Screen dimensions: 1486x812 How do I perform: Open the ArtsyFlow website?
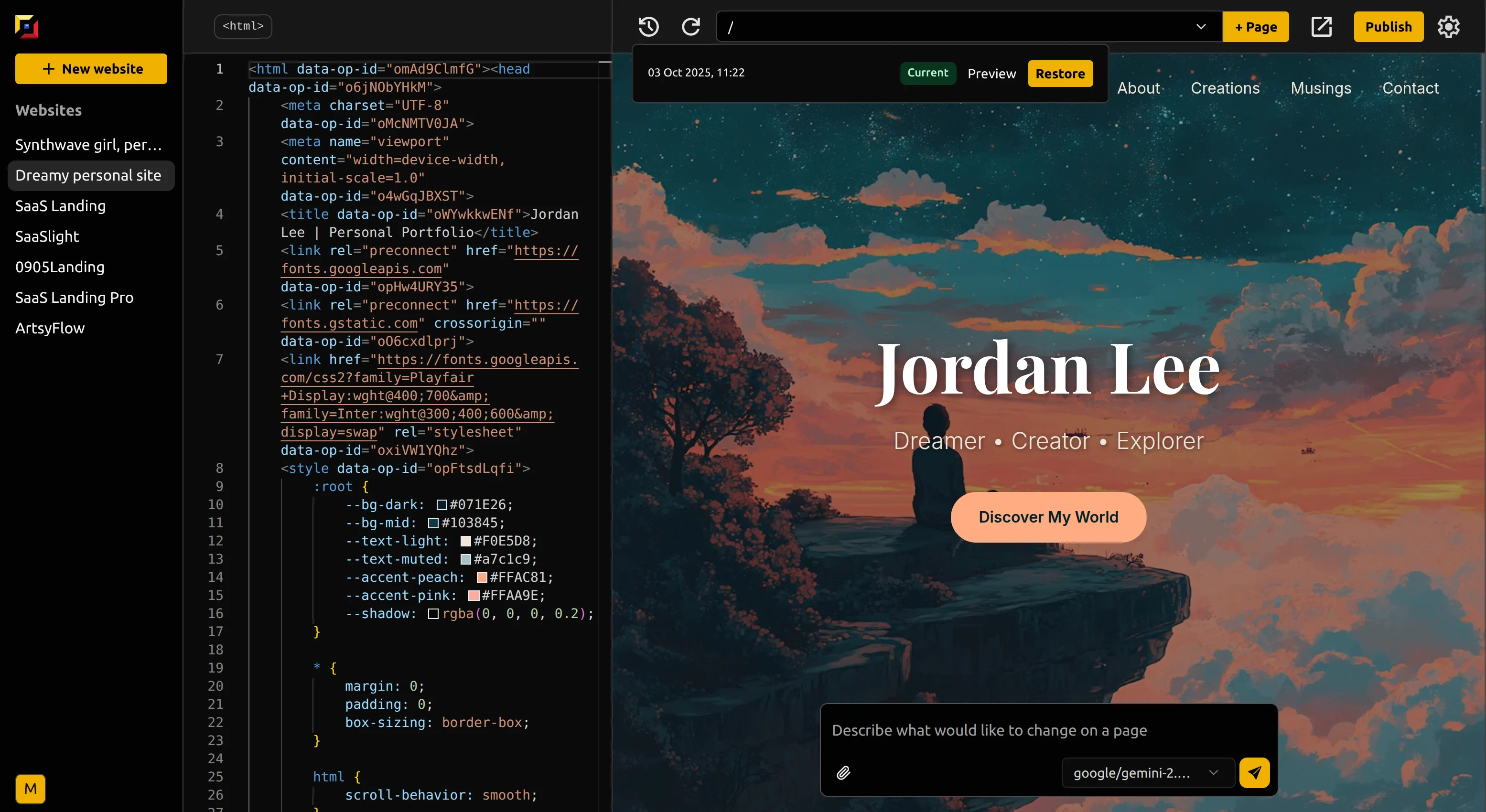[x=50, y=328]
